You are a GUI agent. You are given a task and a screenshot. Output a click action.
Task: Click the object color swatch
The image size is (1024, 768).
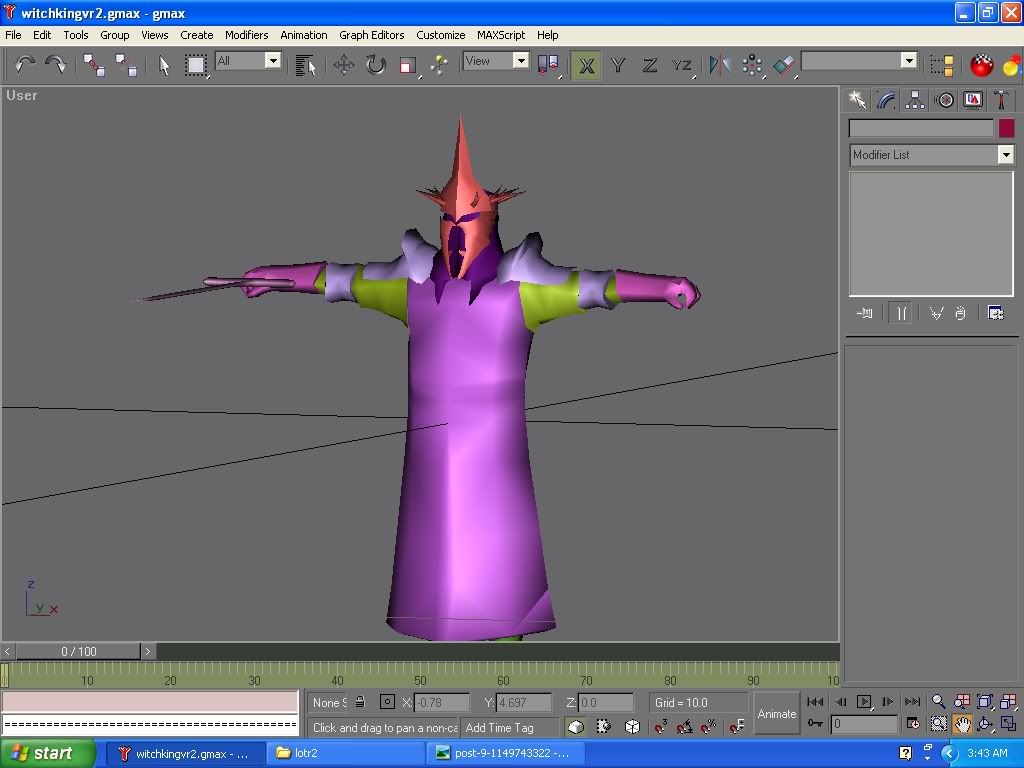[x=1006, y=128]
